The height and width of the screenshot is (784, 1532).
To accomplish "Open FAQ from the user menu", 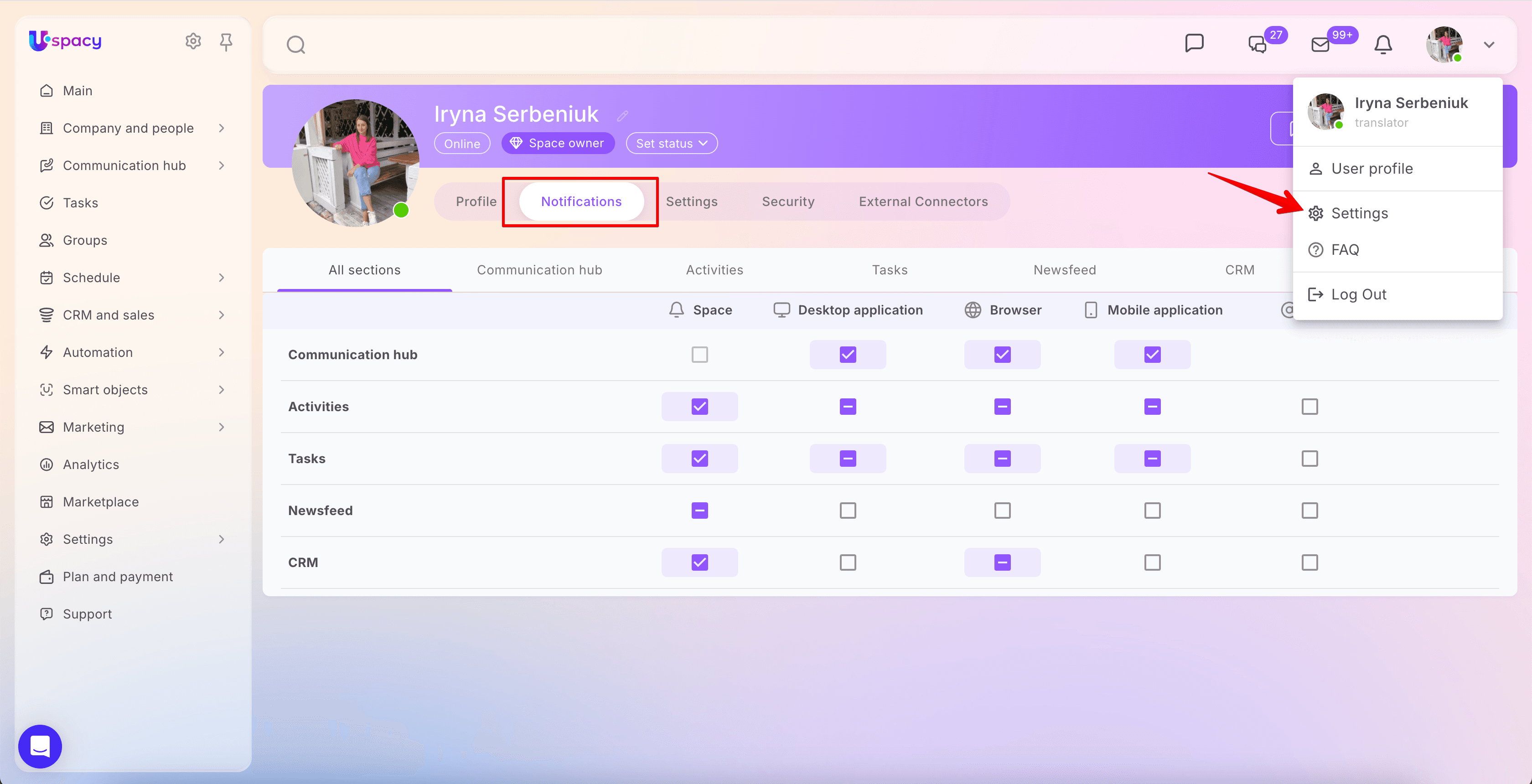I will [1397, 250].
